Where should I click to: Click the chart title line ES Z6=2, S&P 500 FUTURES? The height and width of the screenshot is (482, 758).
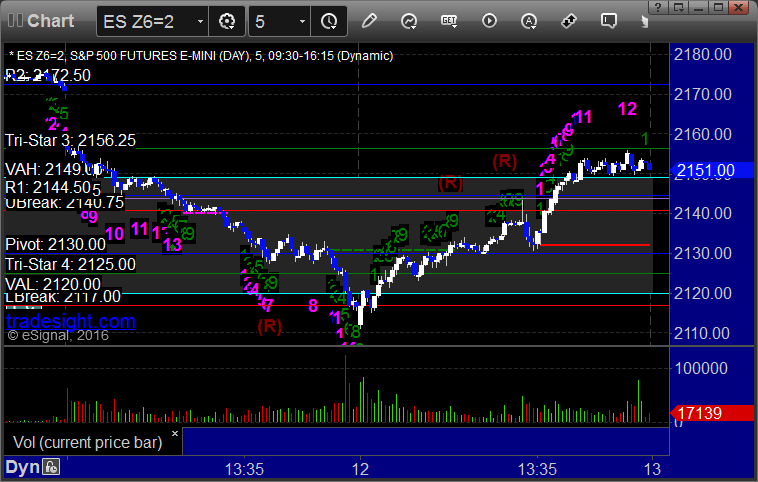coord(201,56)
